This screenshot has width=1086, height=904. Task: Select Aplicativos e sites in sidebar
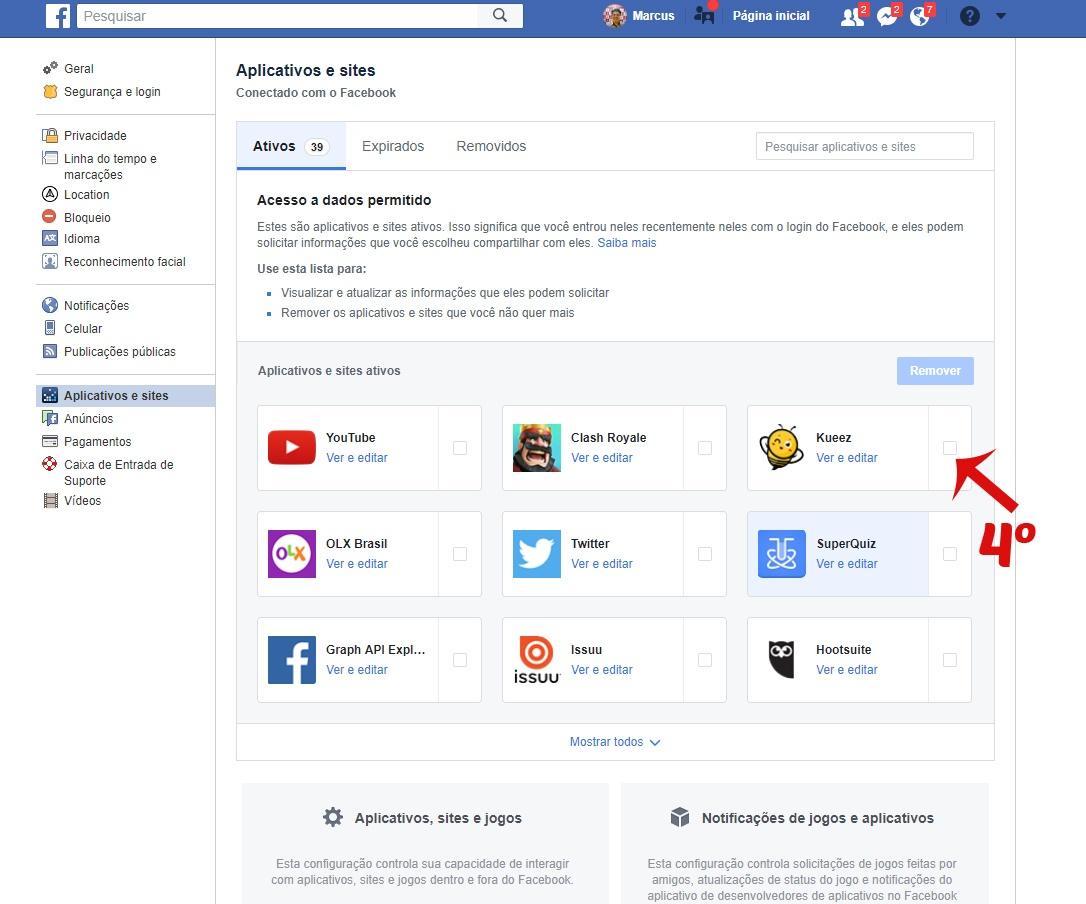pos(125,396)
